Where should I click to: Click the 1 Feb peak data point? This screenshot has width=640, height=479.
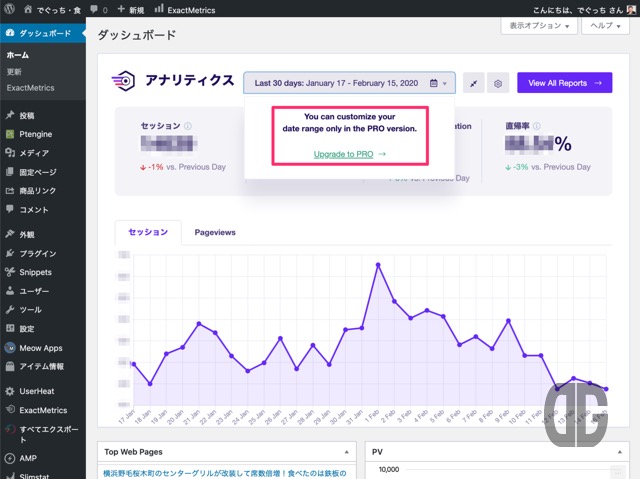(378, 265)
